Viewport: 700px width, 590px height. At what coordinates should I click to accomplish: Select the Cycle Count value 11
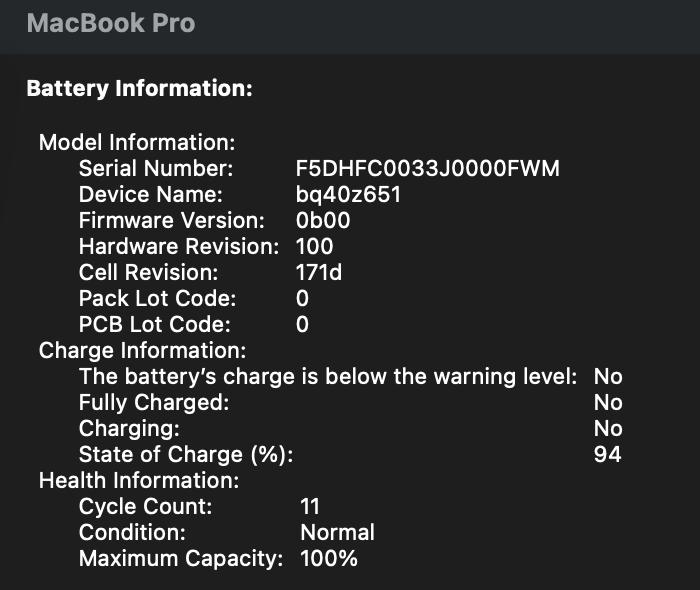(x=310, y=506)
